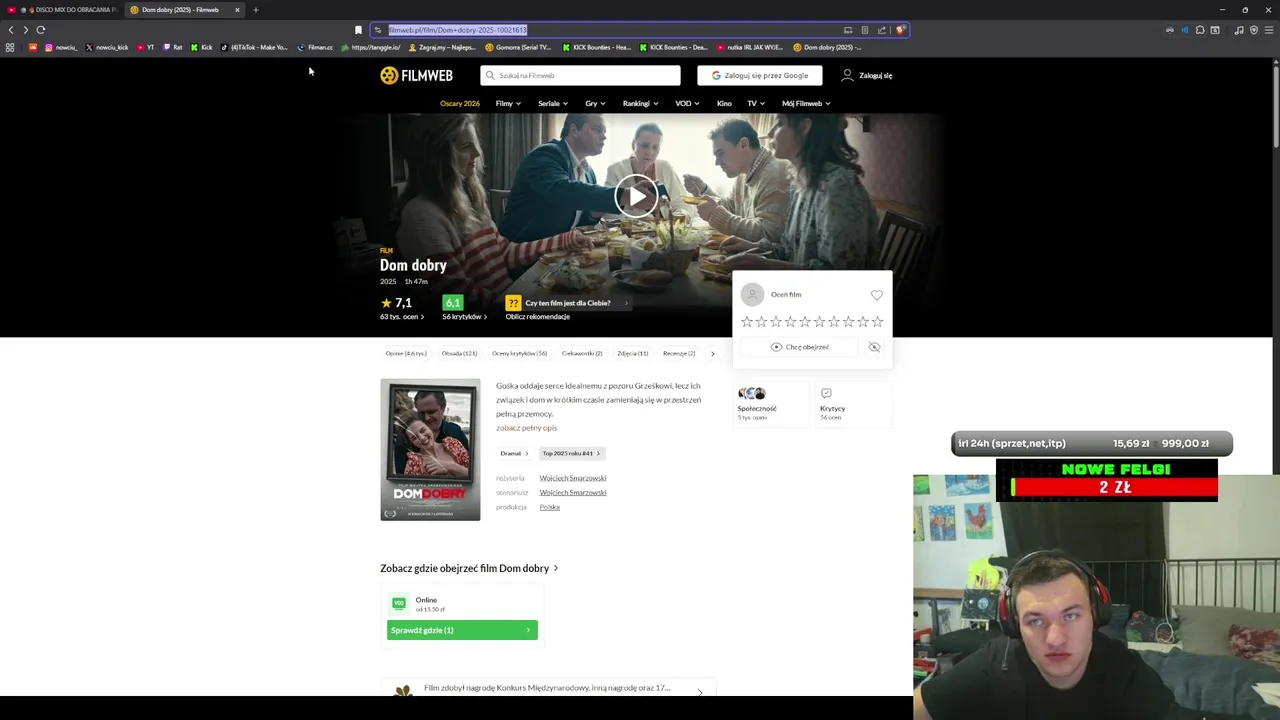Rate the film ten stars
Image resolution: width=1280 pixels, height=720 pixels.
(x=877, y=322)
